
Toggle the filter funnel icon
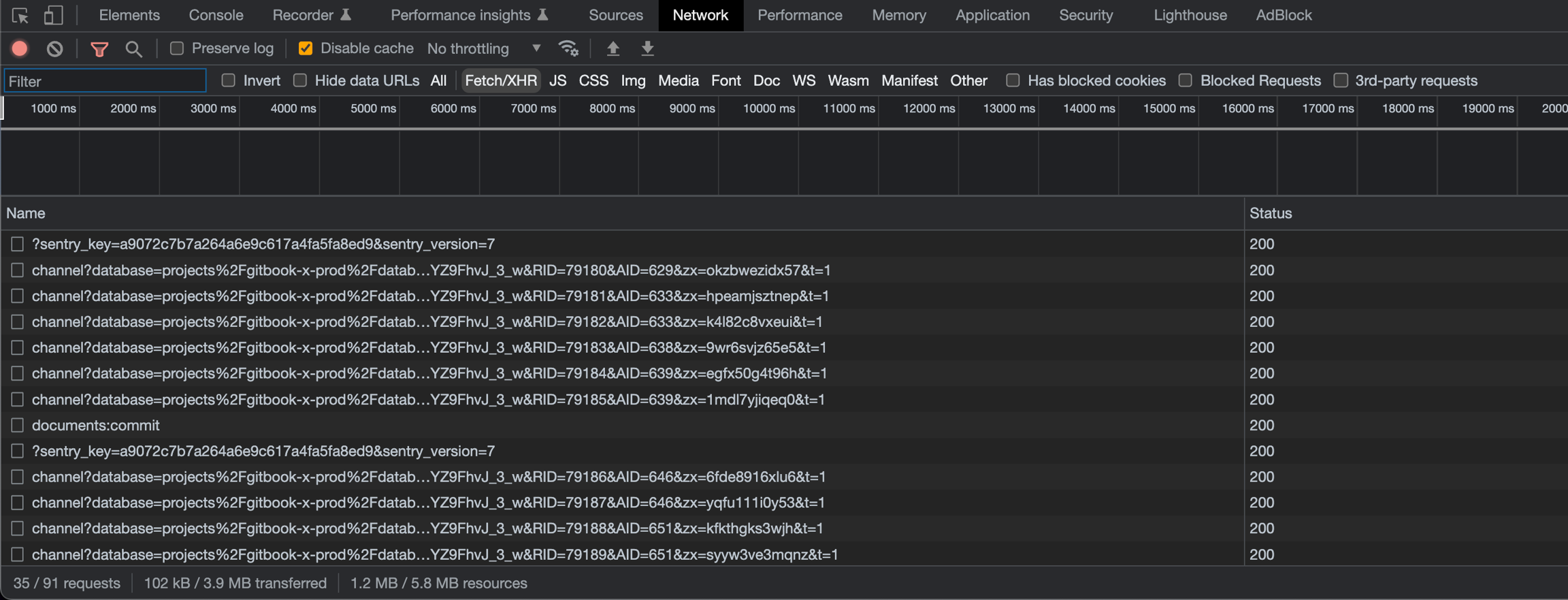pos(99,48)
